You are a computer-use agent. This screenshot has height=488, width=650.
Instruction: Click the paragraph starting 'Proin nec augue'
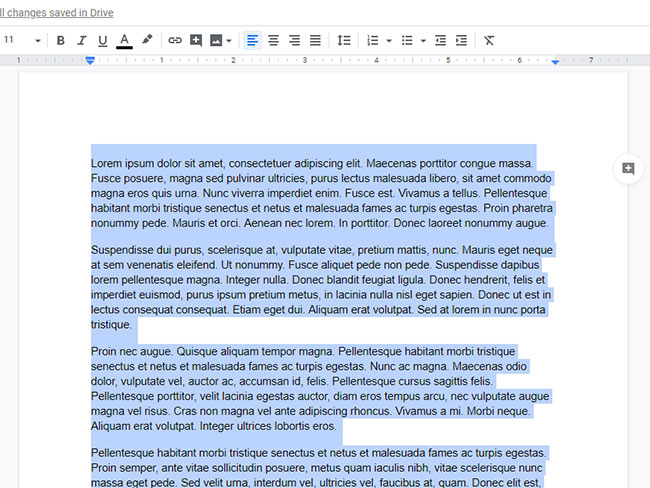(x=320, y=388)
